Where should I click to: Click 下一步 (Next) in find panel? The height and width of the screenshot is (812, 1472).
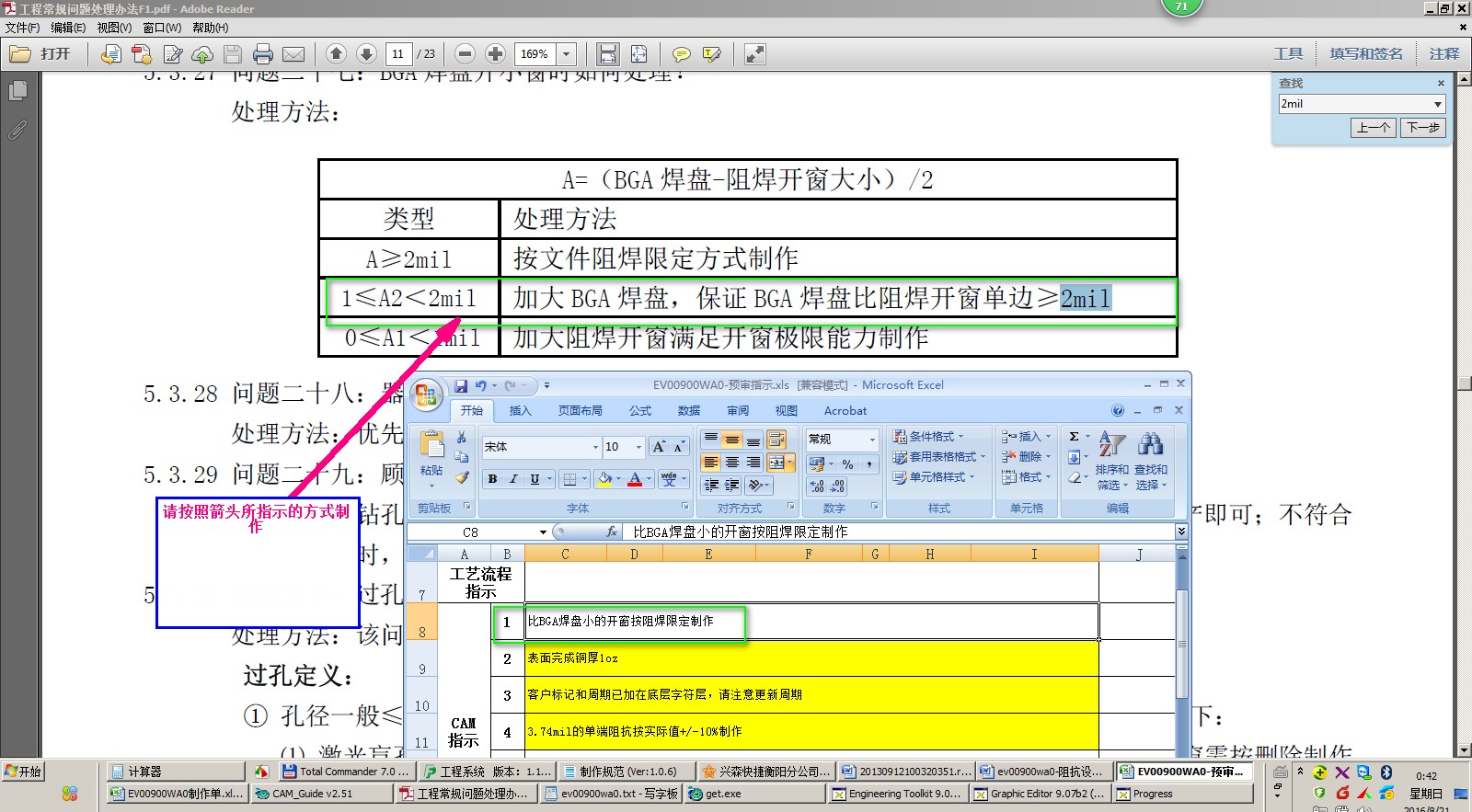coord(1423,128)
